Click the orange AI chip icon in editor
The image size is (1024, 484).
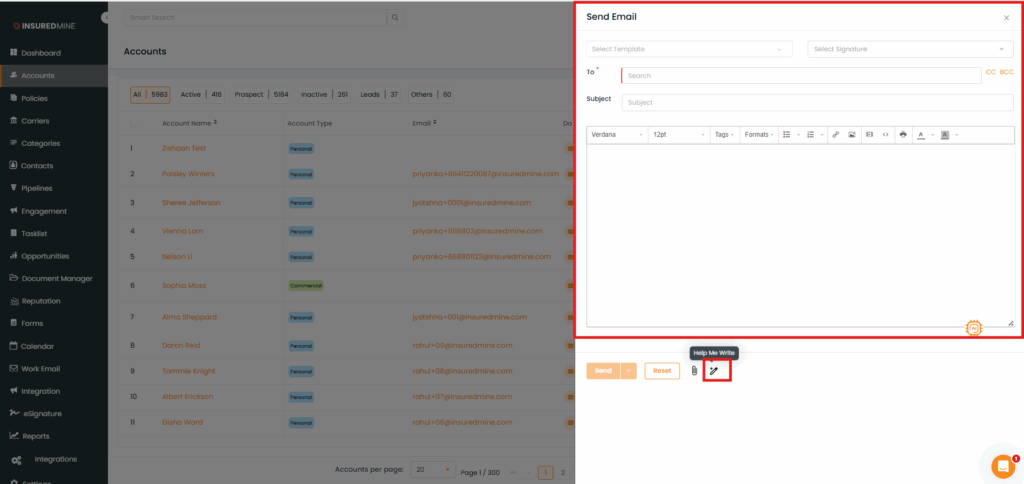[973, 327]
